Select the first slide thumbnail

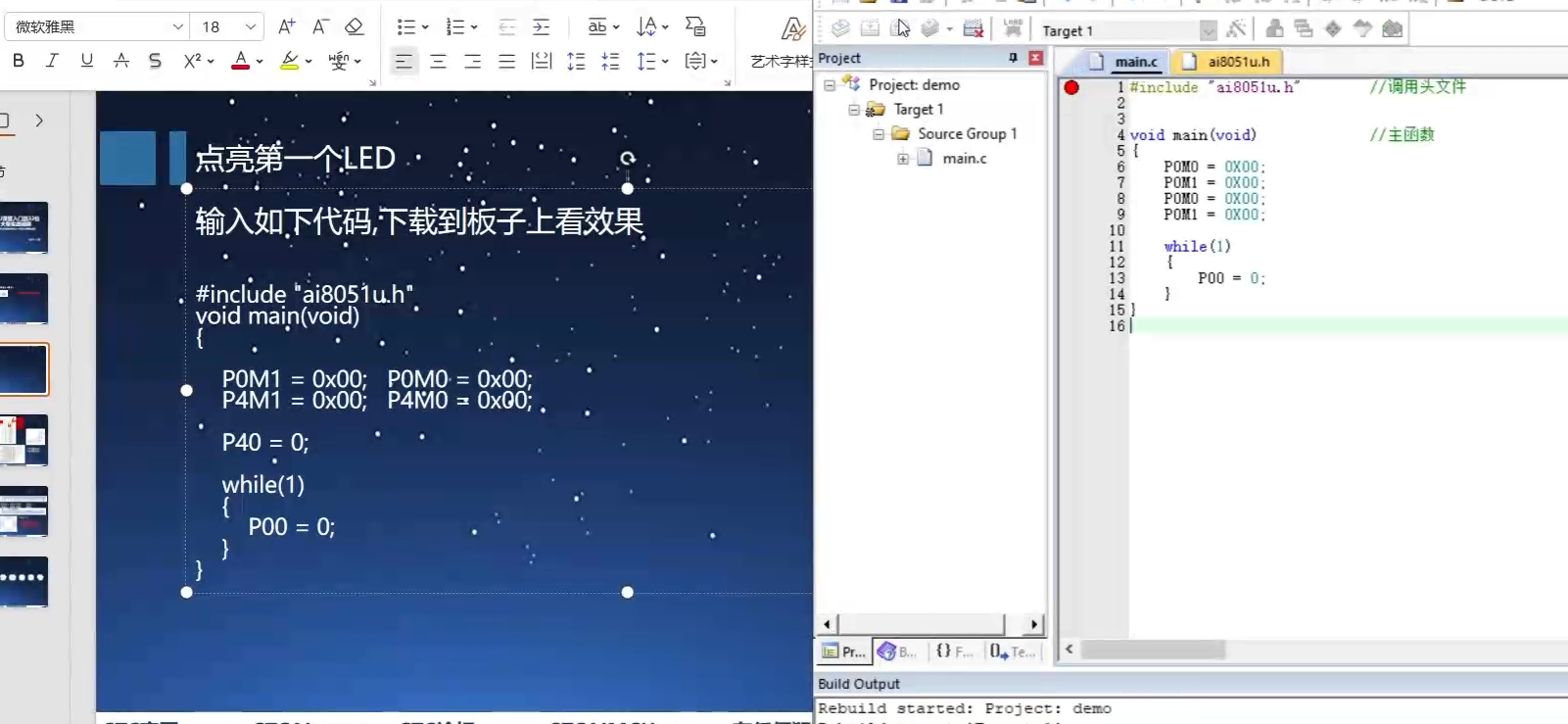[24, 227]
